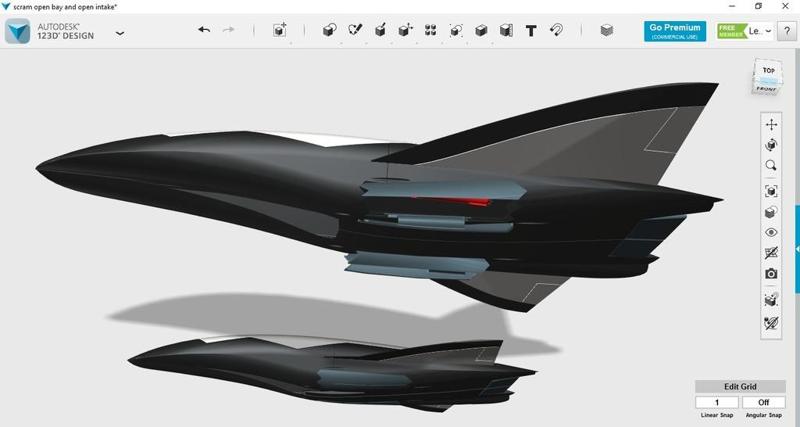800x427 pixels.
Task: Select the Zoom magnifier tool
Action: click(771, 165)
